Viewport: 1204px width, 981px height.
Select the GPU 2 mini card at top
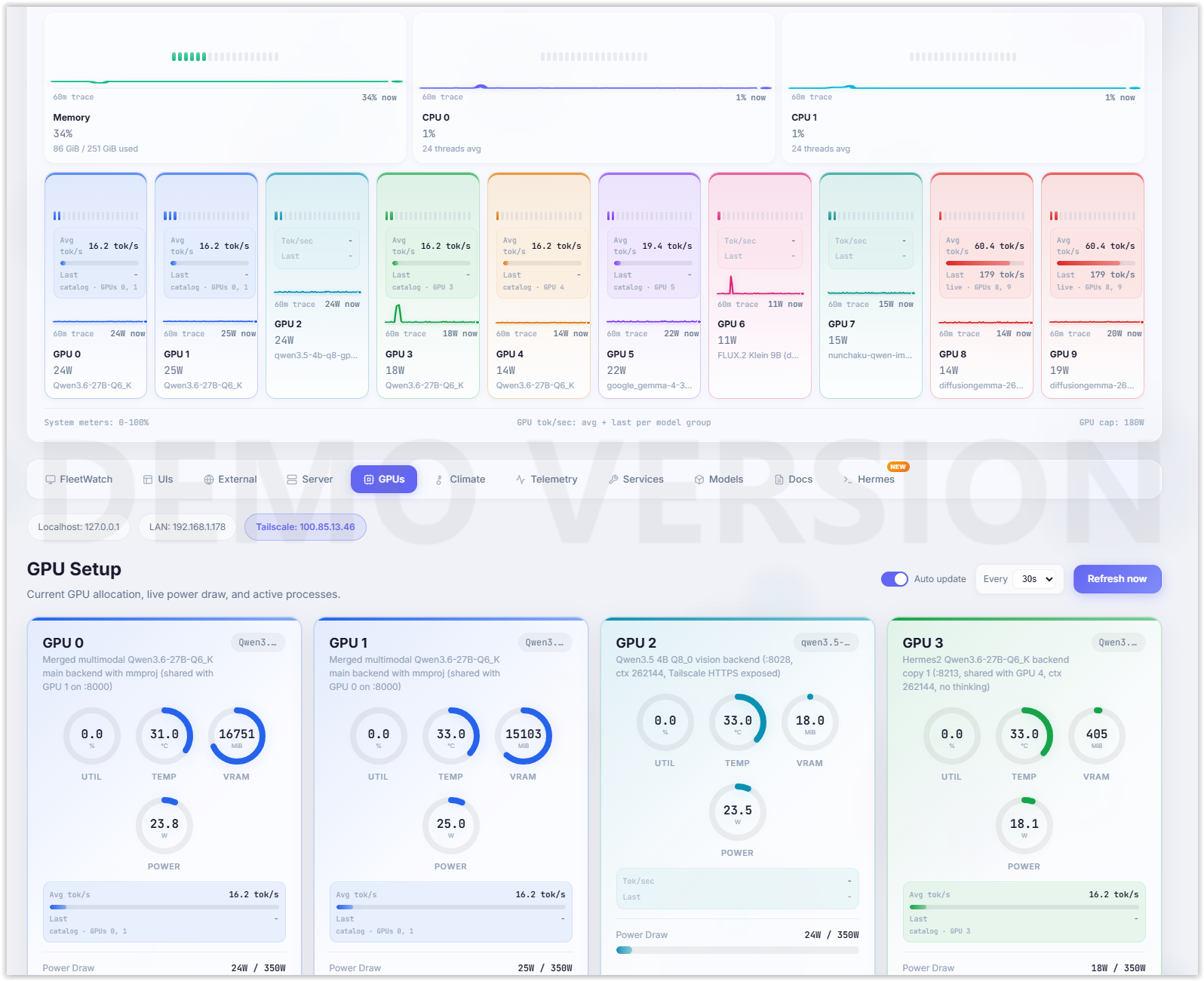317,285
